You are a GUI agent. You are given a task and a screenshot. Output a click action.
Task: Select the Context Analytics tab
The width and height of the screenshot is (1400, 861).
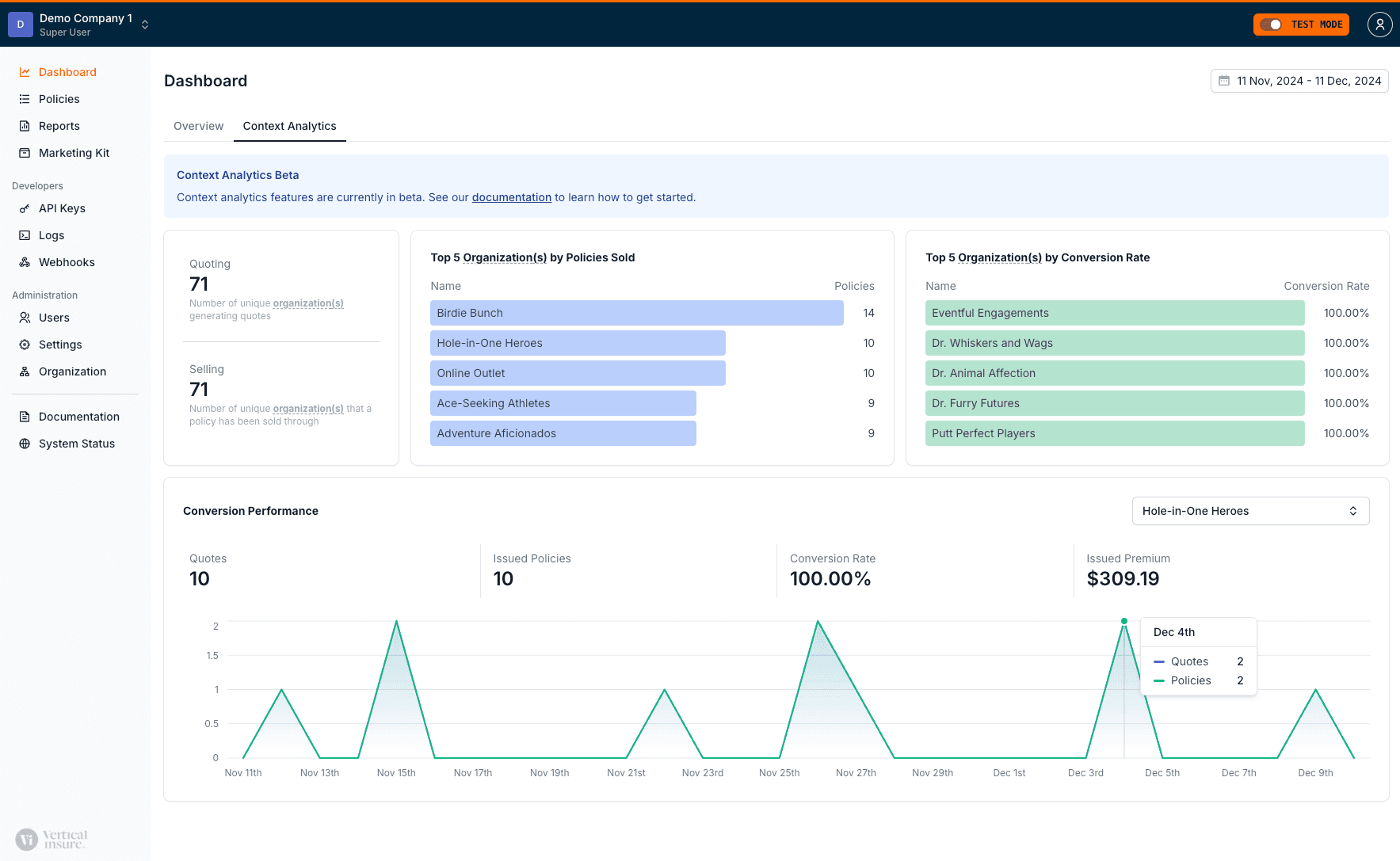point(289,126)
